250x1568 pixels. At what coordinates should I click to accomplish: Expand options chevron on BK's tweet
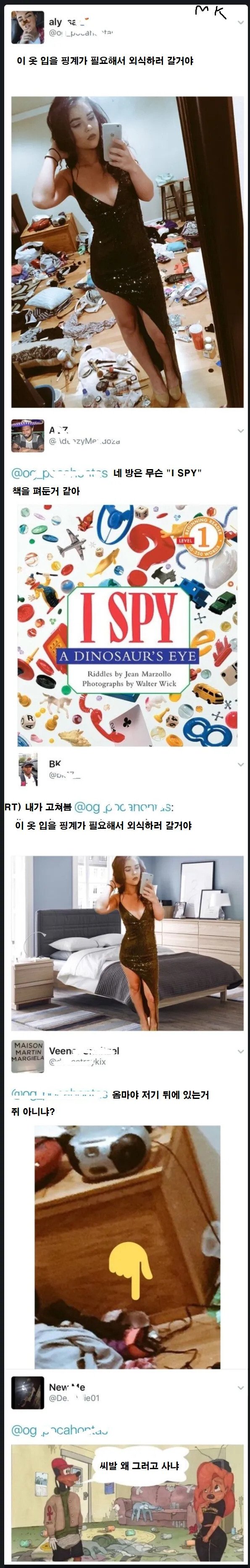[x=240, y=764]
